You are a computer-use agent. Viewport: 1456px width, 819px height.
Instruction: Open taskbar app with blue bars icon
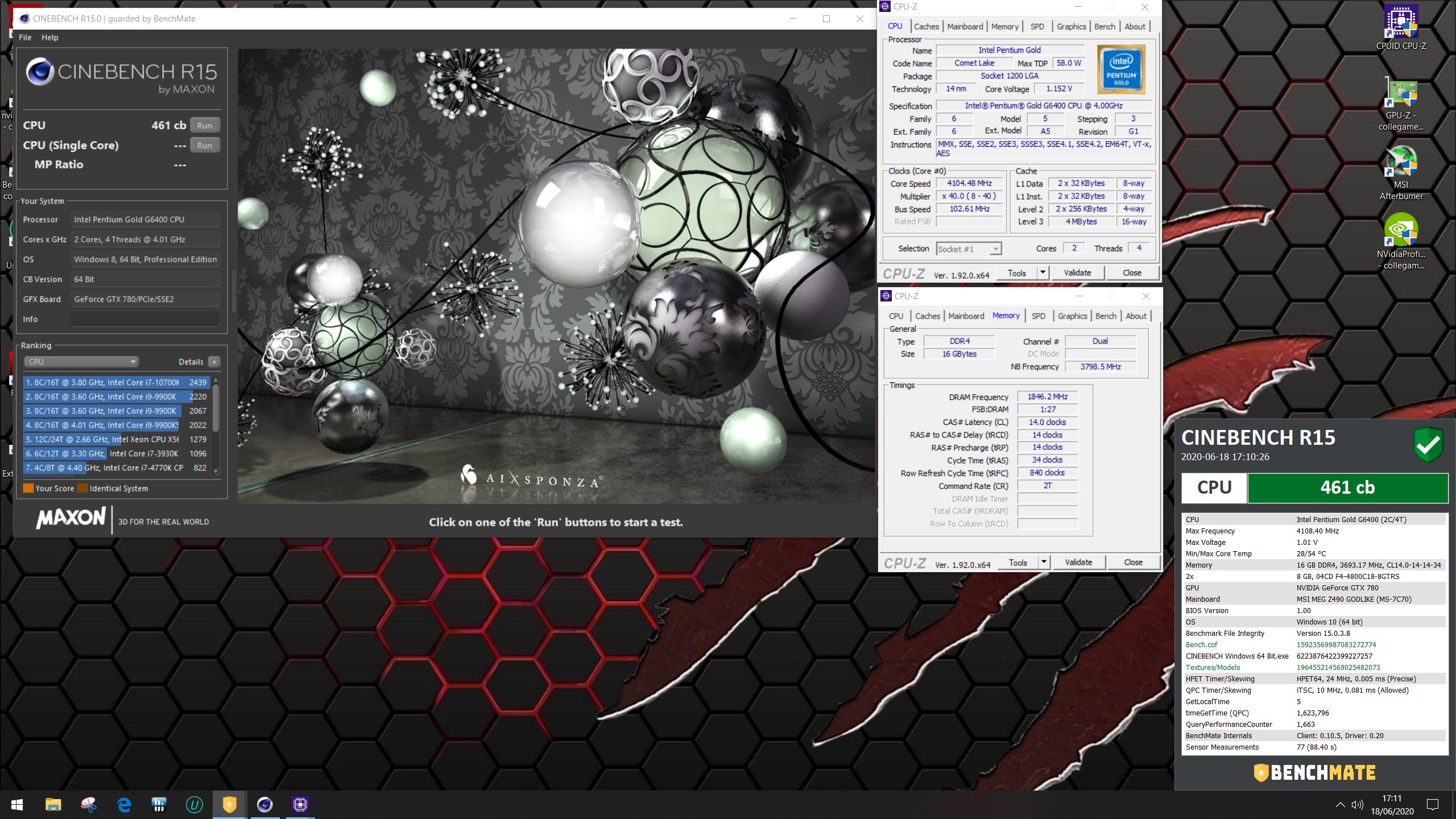tap(159, 805)
